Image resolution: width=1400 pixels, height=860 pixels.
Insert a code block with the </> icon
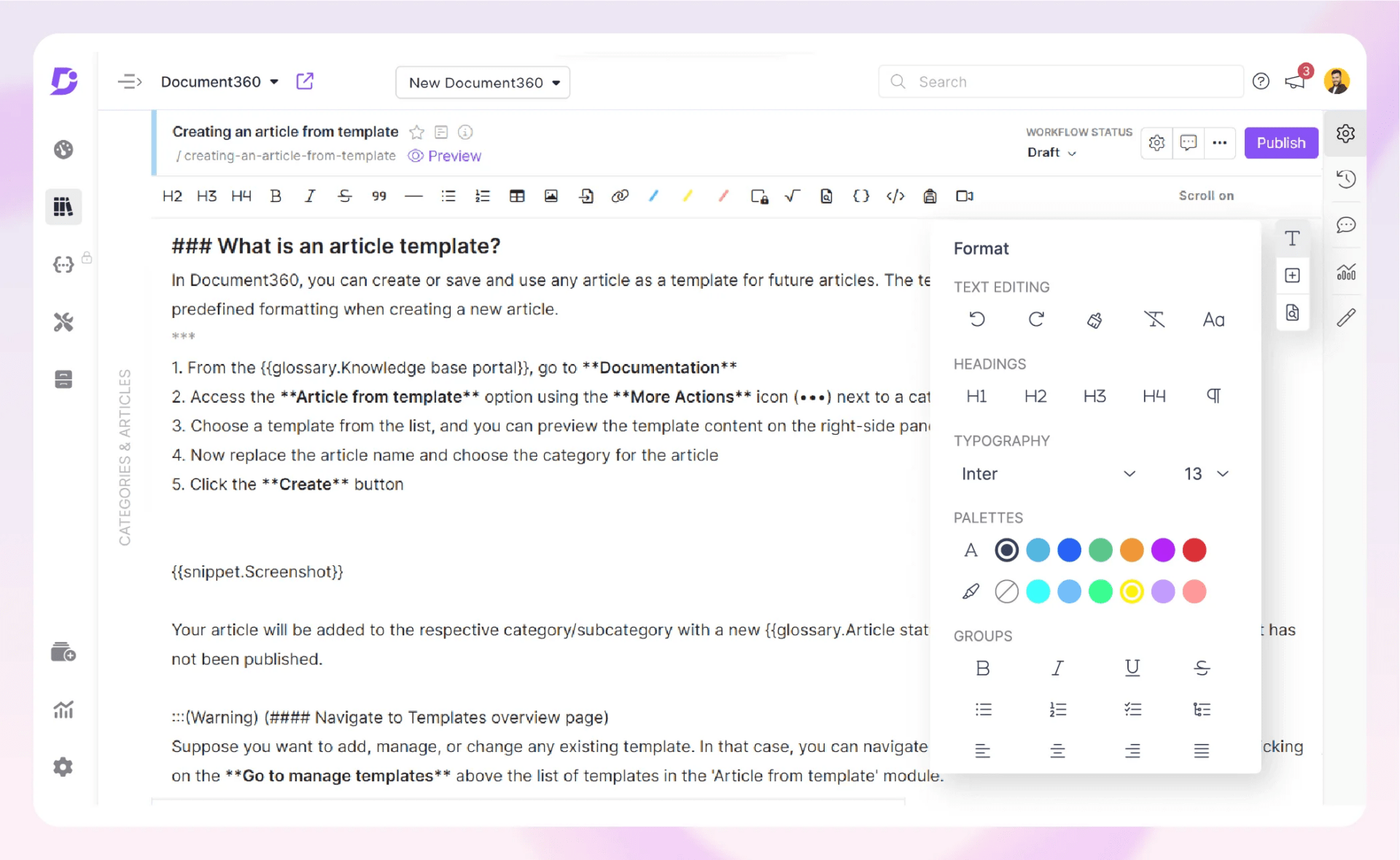(x=895, y=195)
